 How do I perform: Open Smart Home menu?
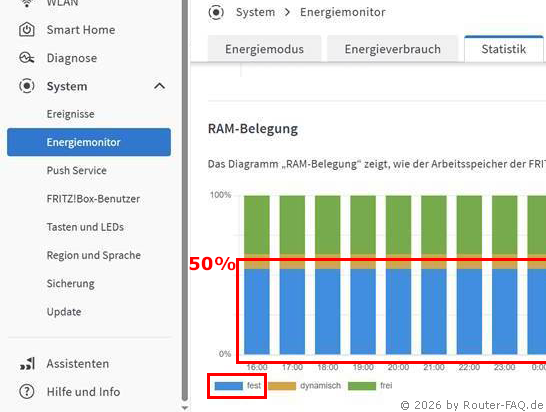(81, 30)
